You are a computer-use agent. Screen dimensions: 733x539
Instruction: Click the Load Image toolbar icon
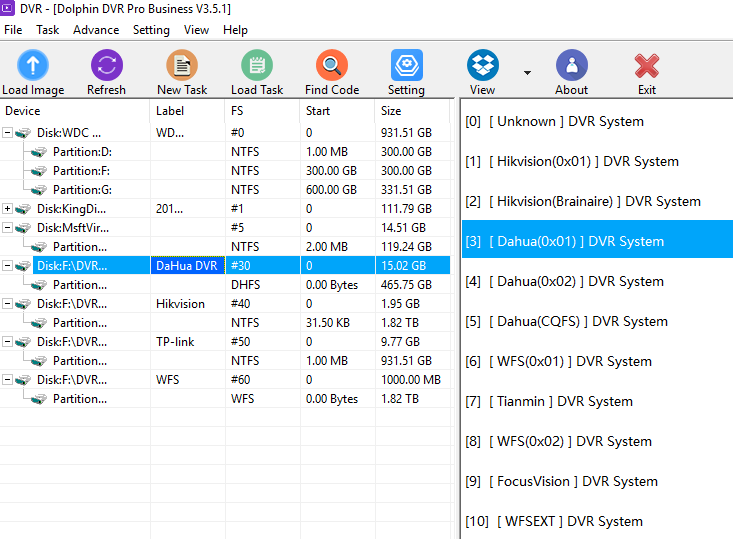point(33,65)
